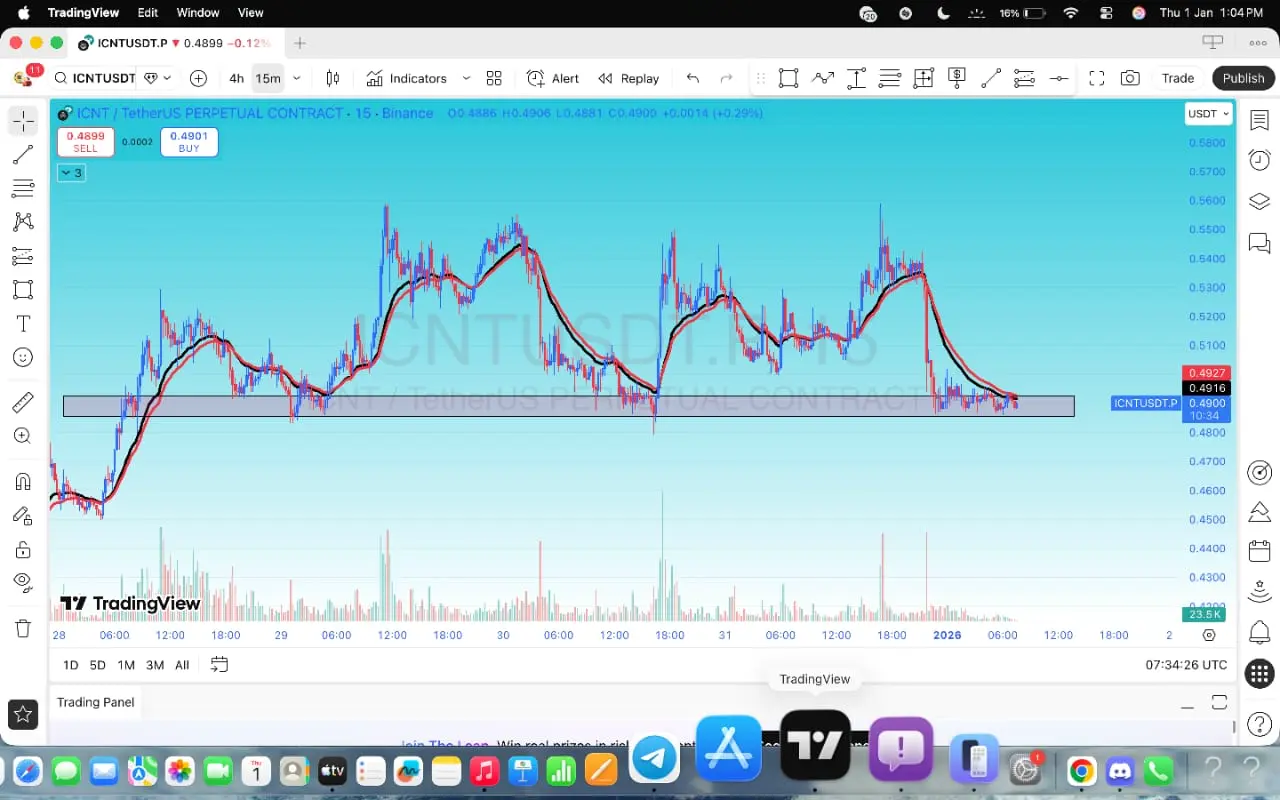Switch to the Trading Panel tab

point(95,702)
